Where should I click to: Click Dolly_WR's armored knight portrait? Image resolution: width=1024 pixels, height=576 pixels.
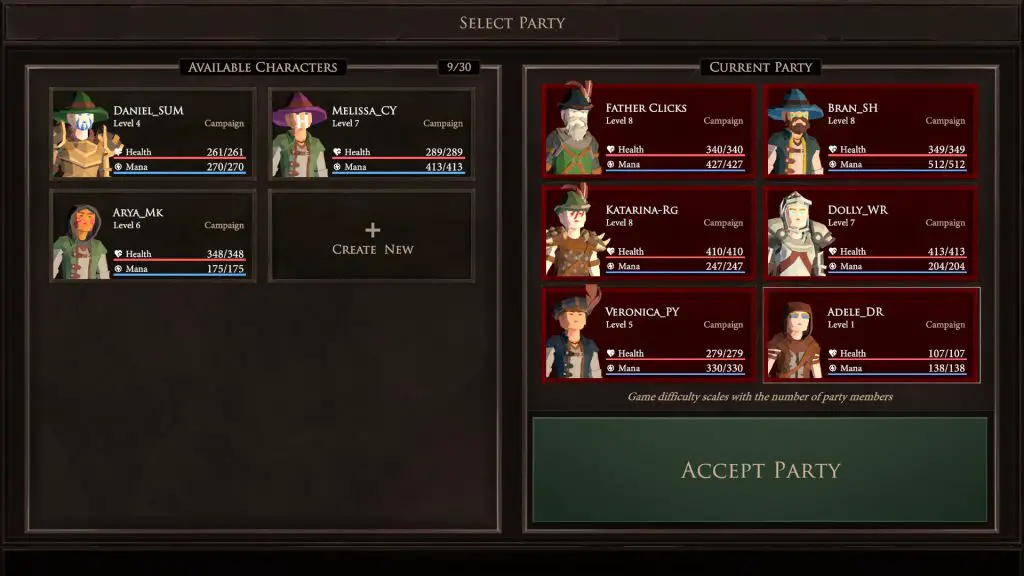point(797,233)
